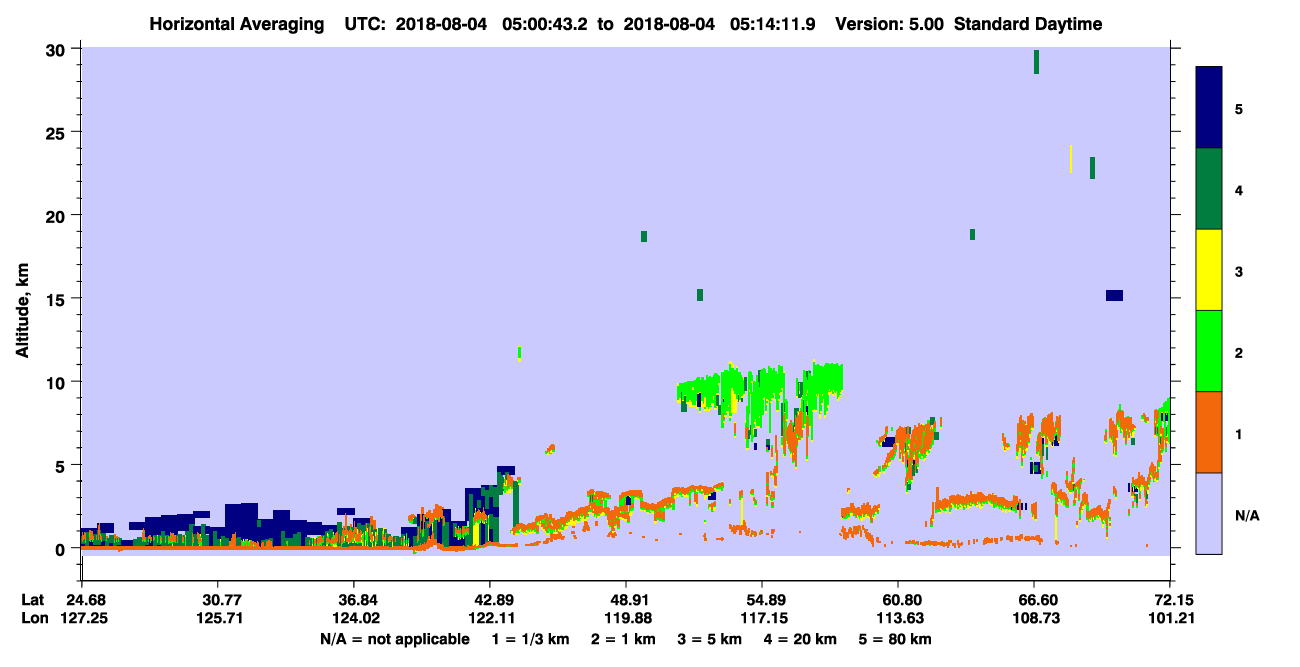Click the colorbar label N/A

point(1246,515)
